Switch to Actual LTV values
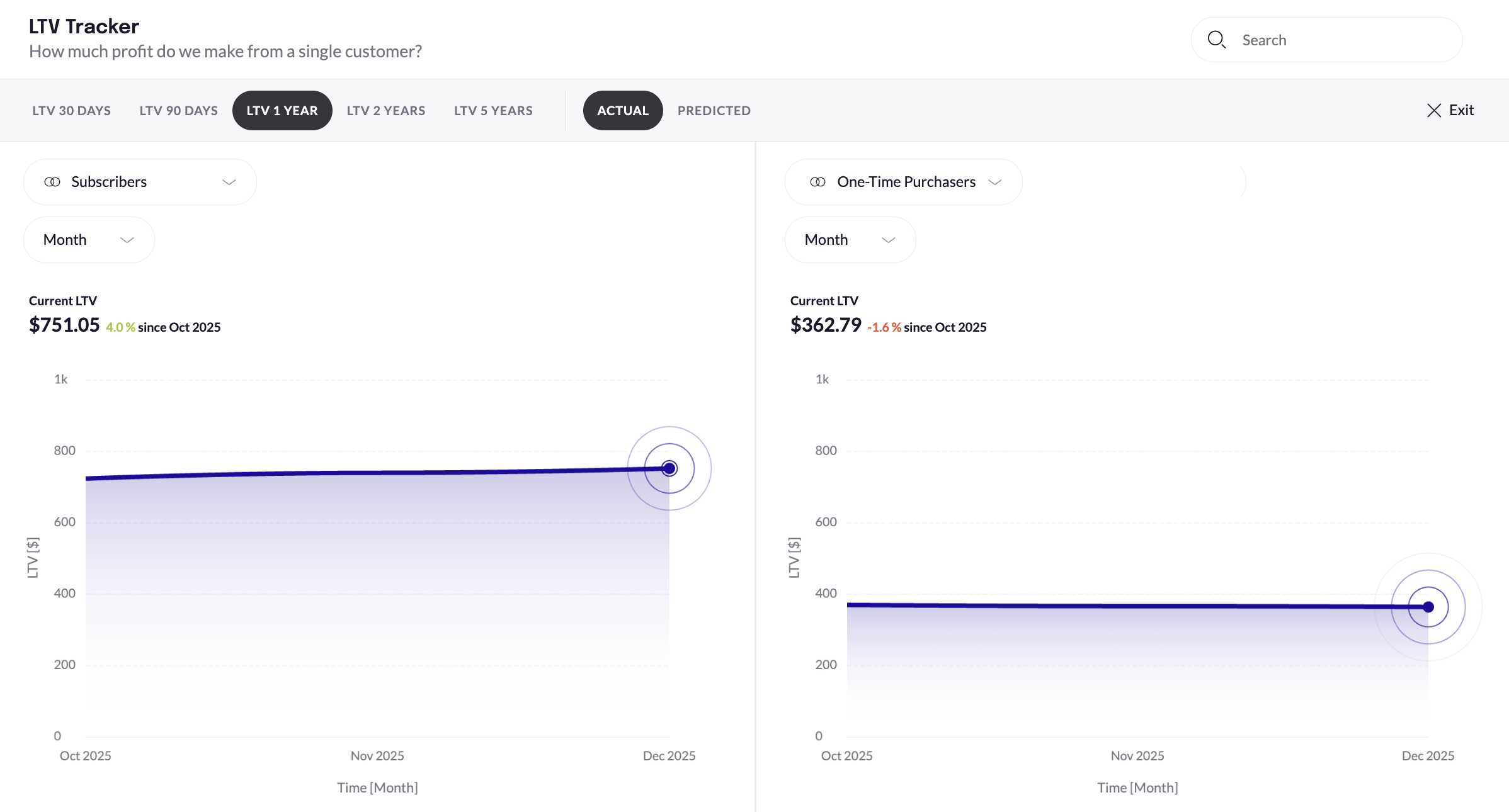Image resolution: width=1509 pixels, height=812 pixels. coord(622,111)
